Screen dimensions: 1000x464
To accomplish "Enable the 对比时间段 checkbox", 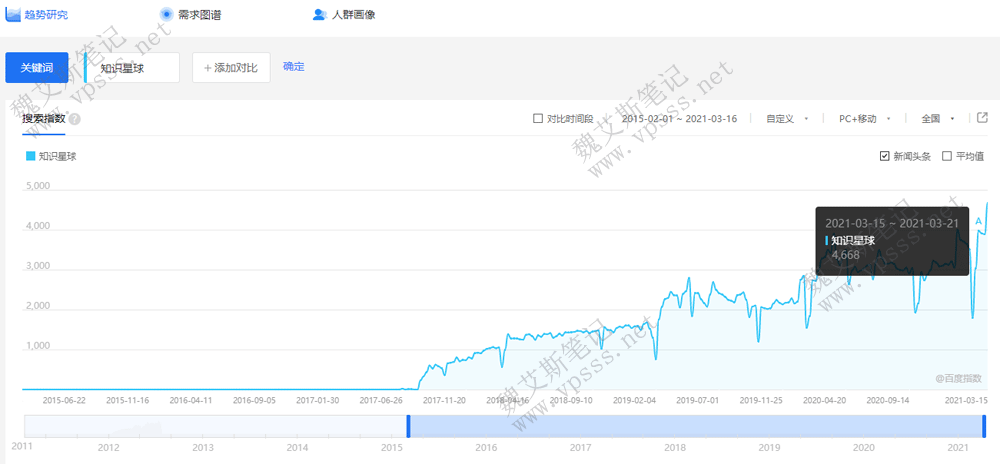I will pos(538,118).
